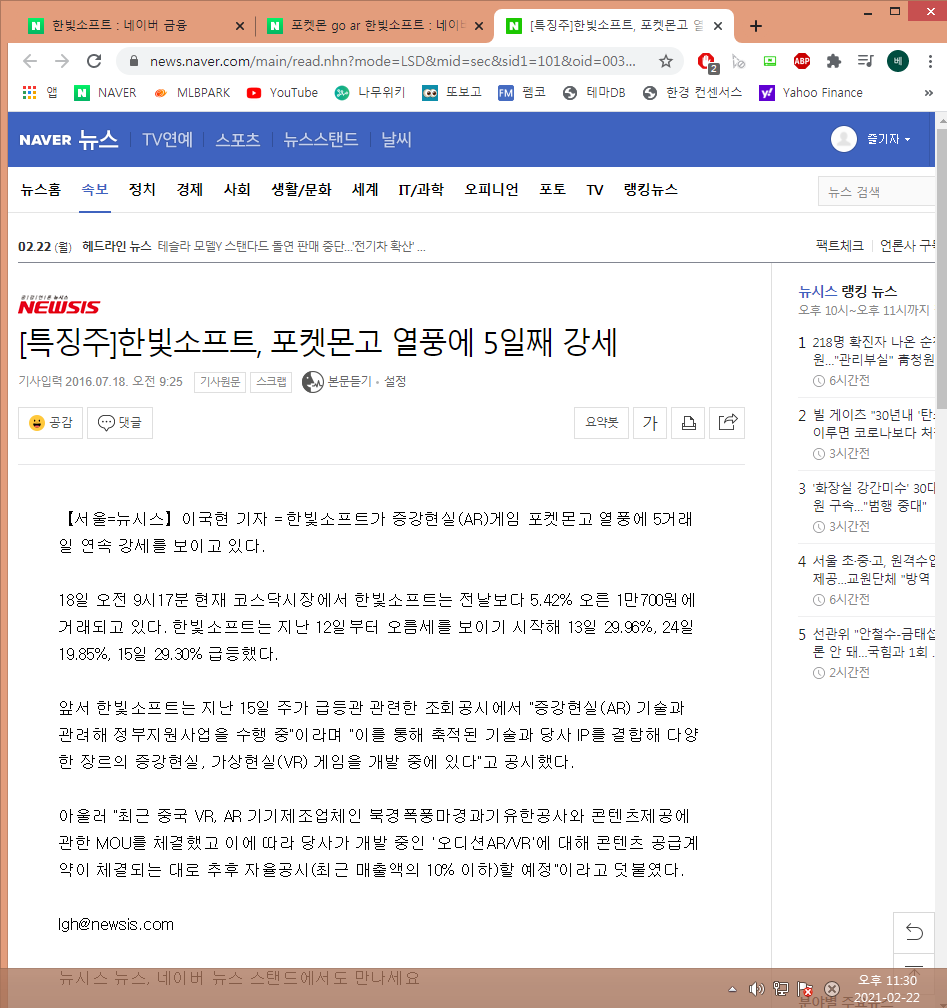Screen dimensions: 947x1008
Task: Click the address bar URL
Action: pos(392,61)
